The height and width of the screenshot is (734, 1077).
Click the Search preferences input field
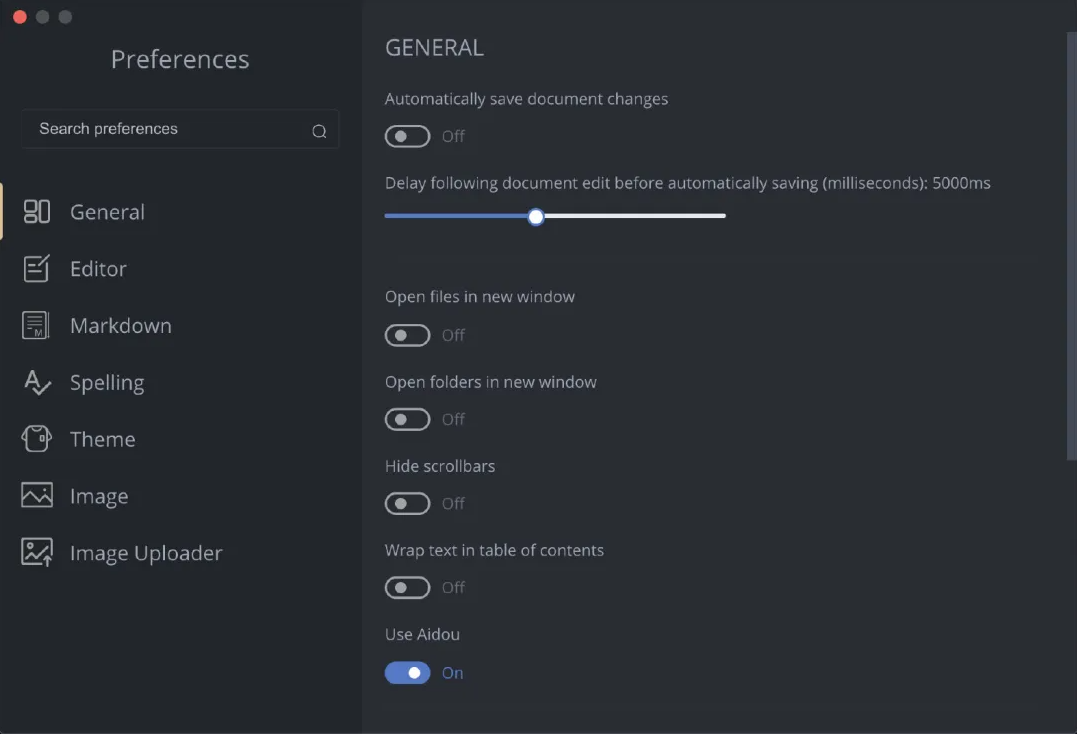point(180,129)
